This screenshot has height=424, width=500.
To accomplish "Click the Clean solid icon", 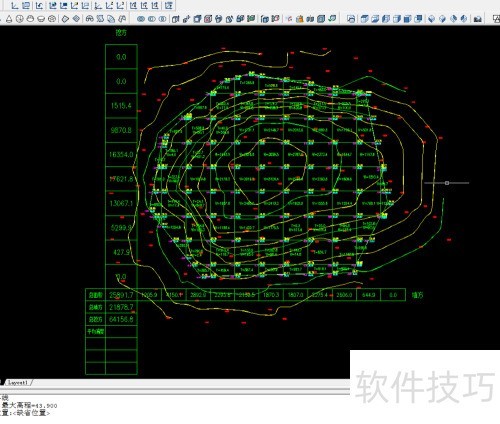I will pos(289,19).
